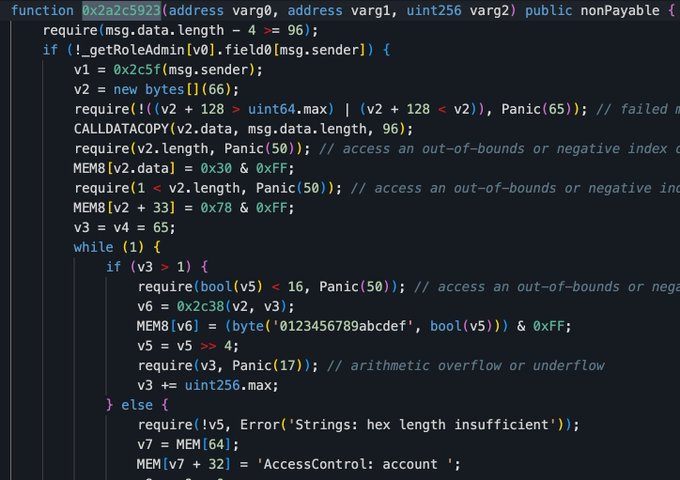The width and height of the screenshot is (680, 480).
Task: Click 'require(1 < v2.length' statement
Action: pyautogui.click(x=157, y=188)
